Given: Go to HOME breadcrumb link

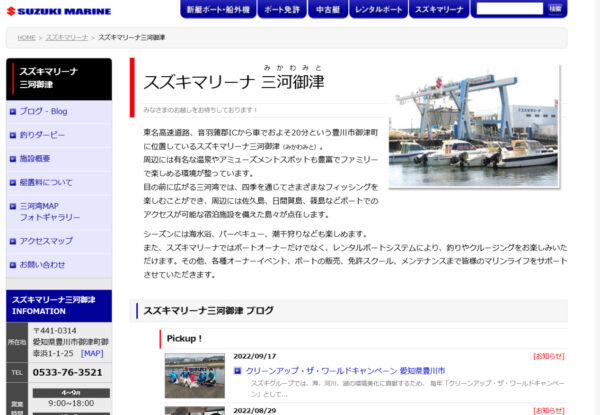Looking at the screenshot, I should 26,37.
